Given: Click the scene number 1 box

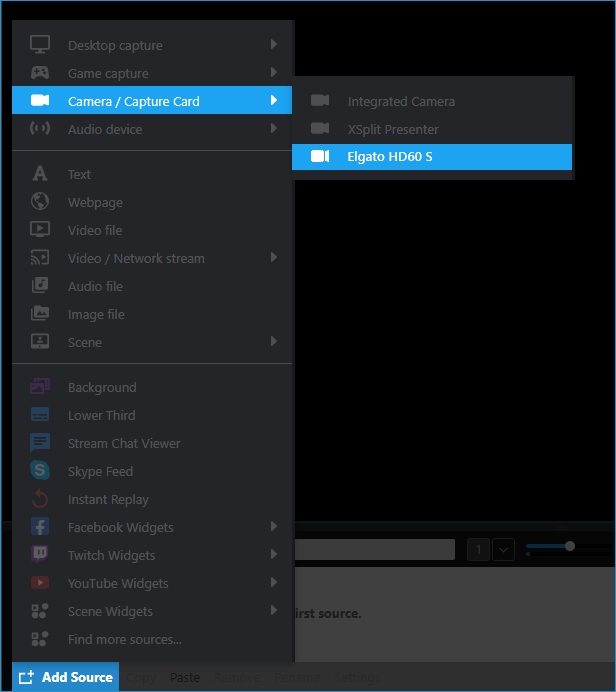Looking at the screenshot, I should (x=478, y=550).
